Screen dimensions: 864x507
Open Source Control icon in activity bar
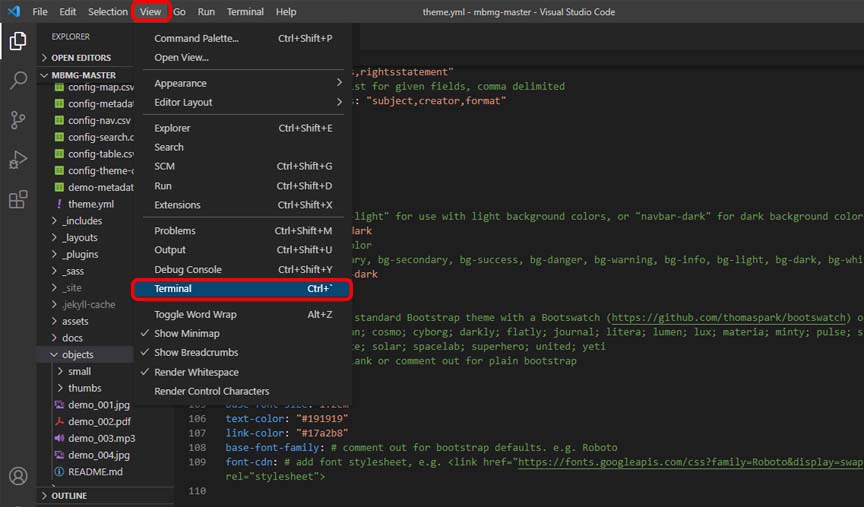point(17,120)
